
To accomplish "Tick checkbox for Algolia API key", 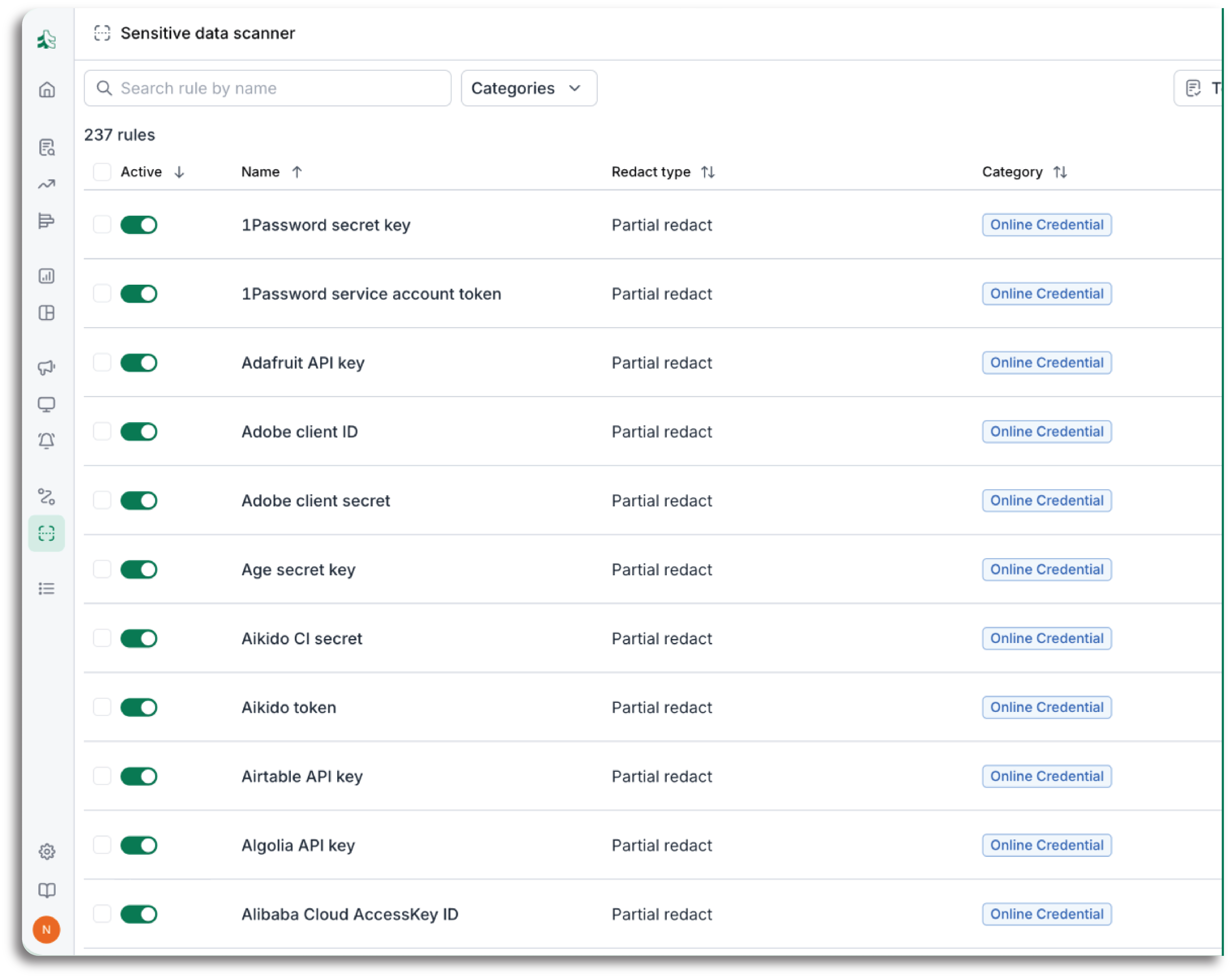I will pyautogui.click(x=102, y=845).
